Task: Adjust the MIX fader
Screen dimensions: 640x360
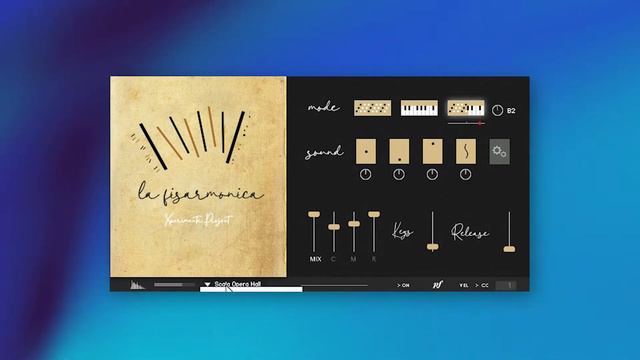Action: tap(314, 214)
